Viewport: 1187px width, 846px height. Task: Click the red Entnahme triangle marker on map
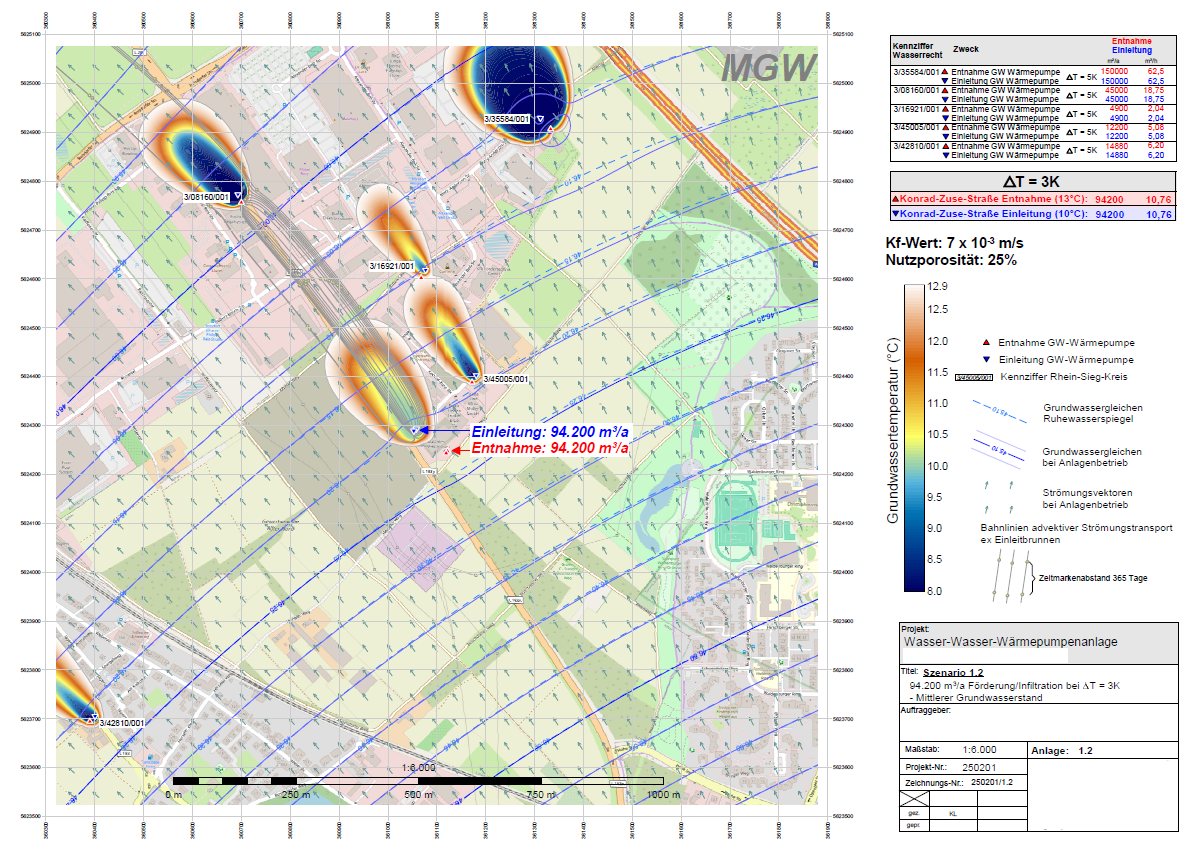click(x=446, y=453)
